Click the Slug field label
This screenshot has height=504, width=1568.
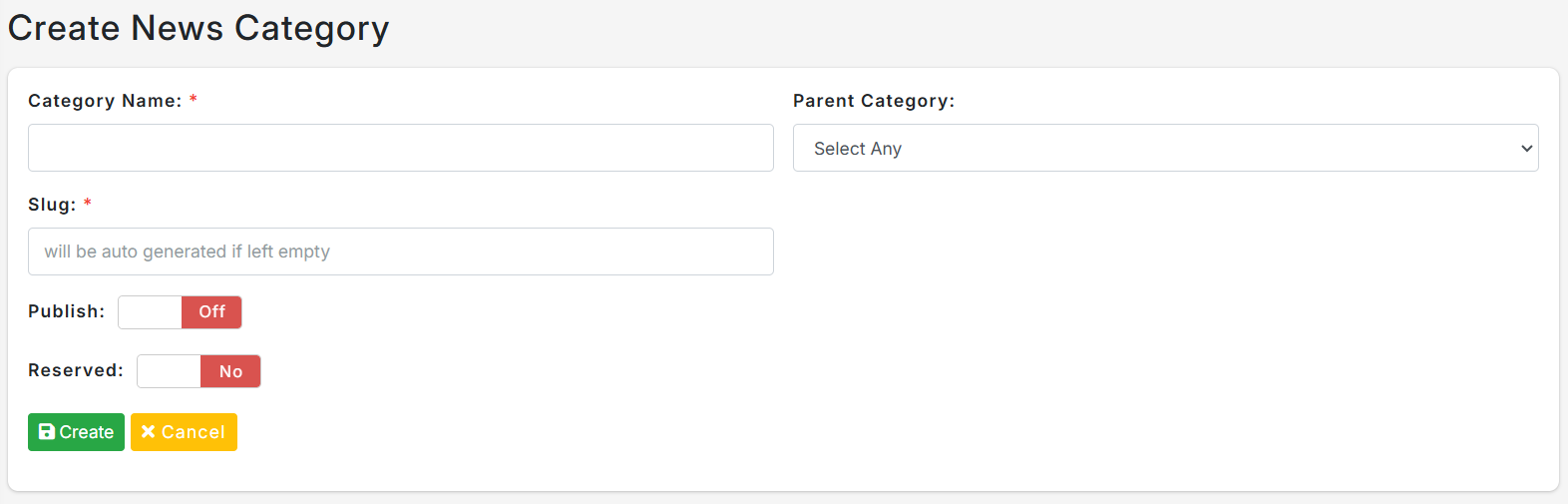pos(52,205)
